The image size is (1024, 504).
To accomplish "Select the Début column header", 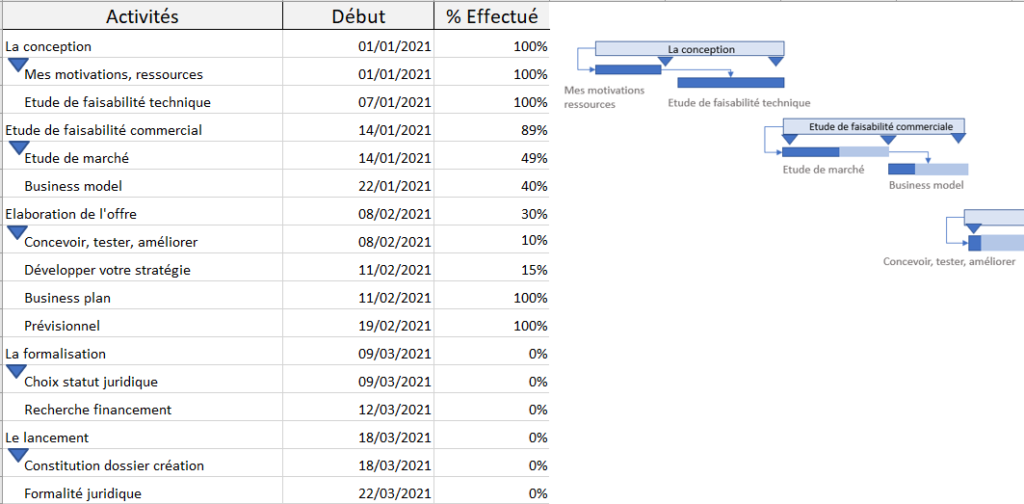I will 358,16.
